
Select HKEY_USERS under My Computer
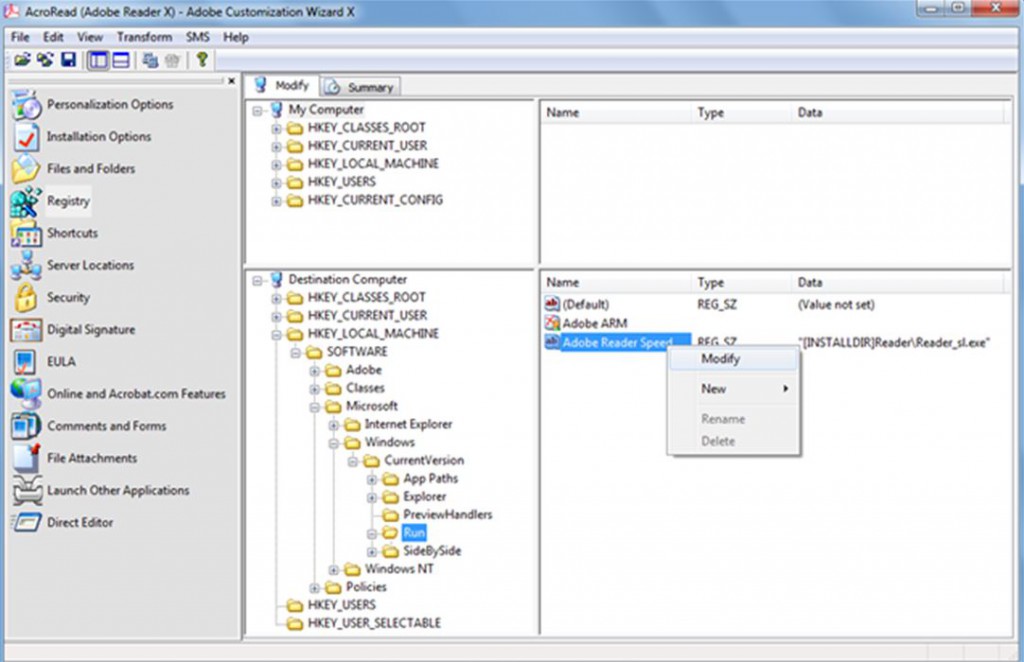(x=342, y=181)
